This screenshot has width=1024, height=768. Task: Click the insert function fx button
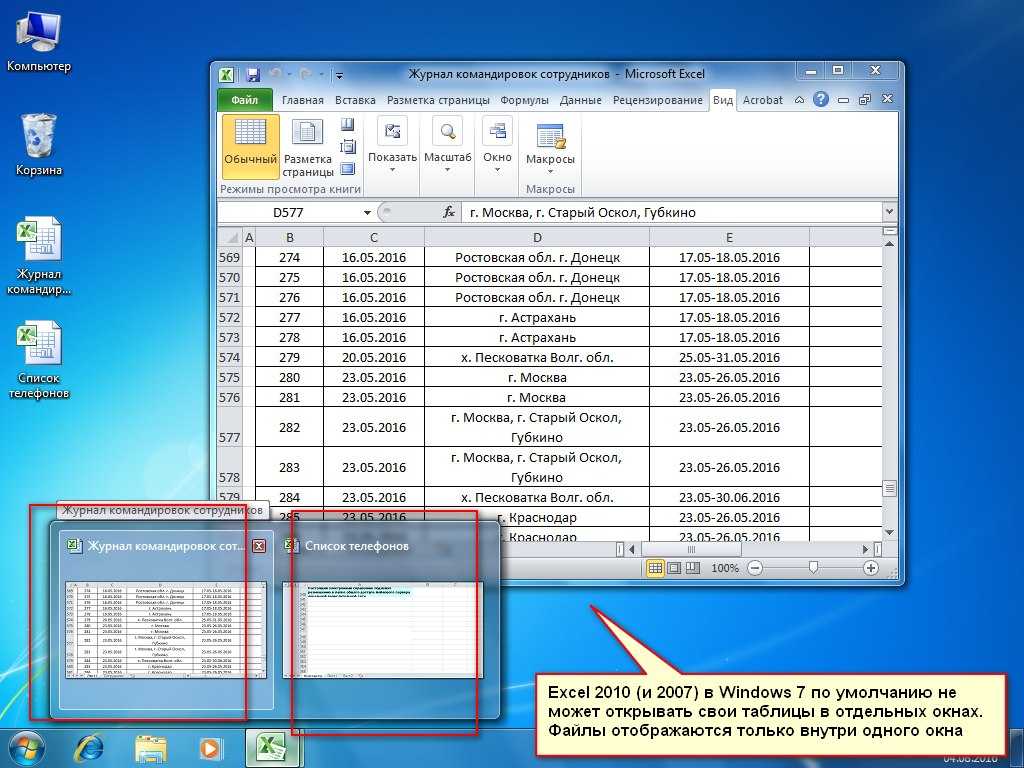tap(449, 212)
